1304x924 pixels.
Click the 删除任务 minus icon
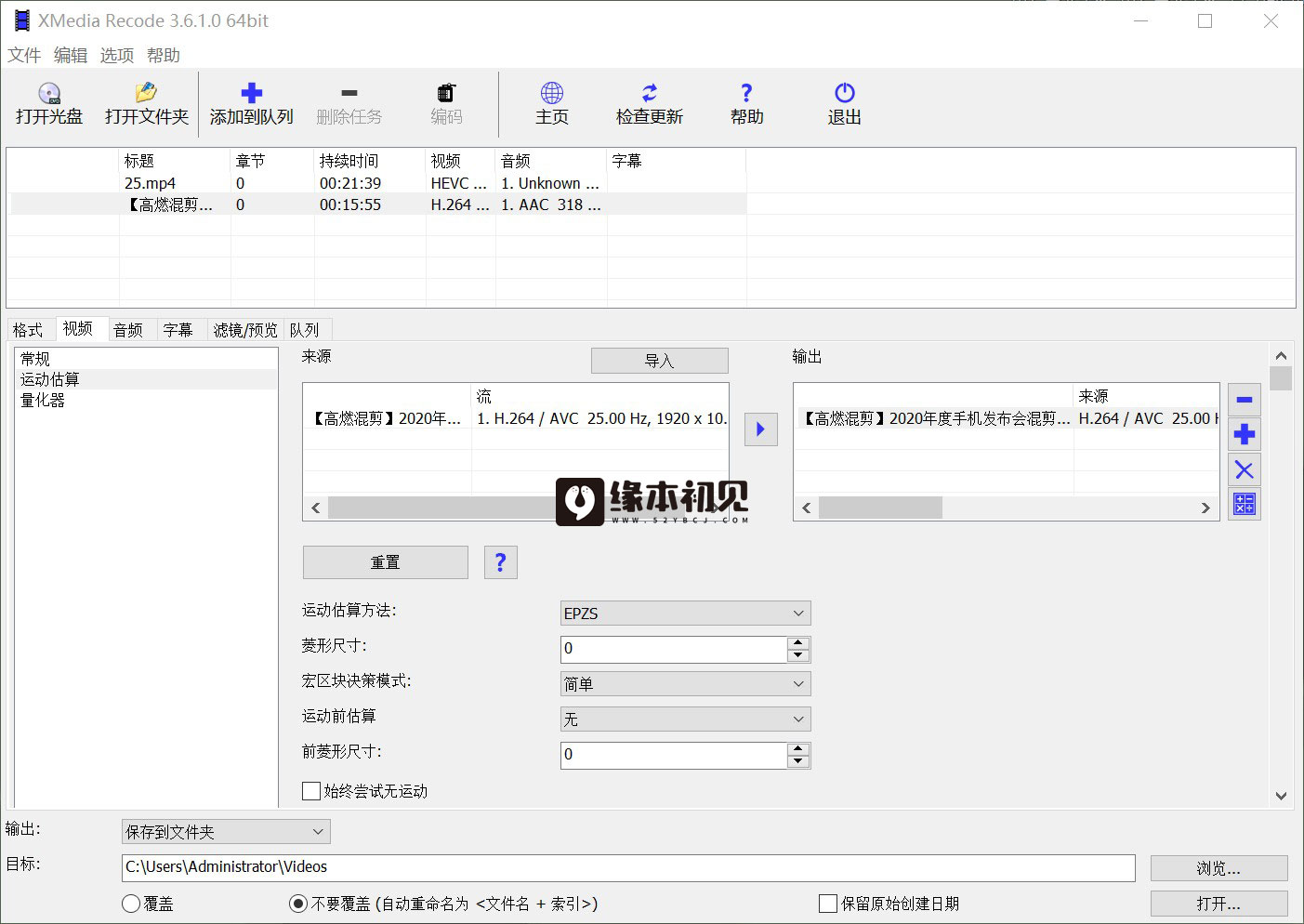coord(349,93)
